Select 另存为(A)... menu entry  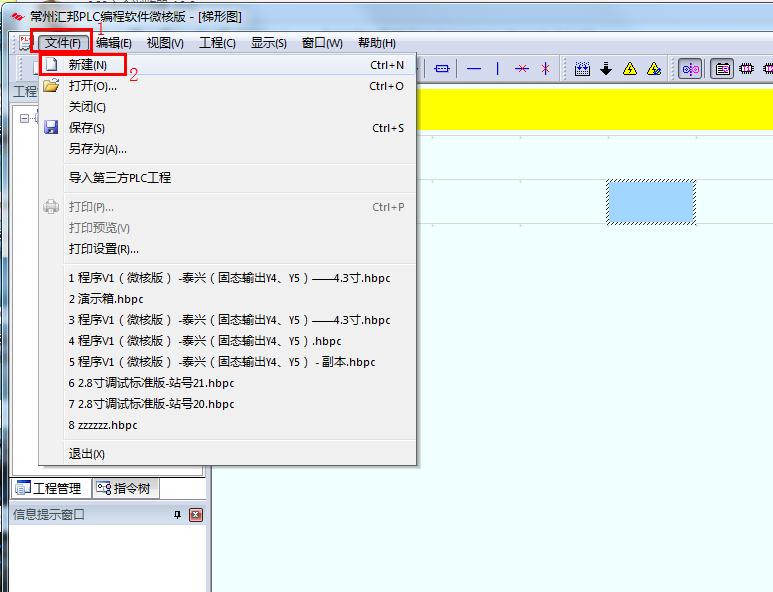pyautogui.click(x=228, y=149)
